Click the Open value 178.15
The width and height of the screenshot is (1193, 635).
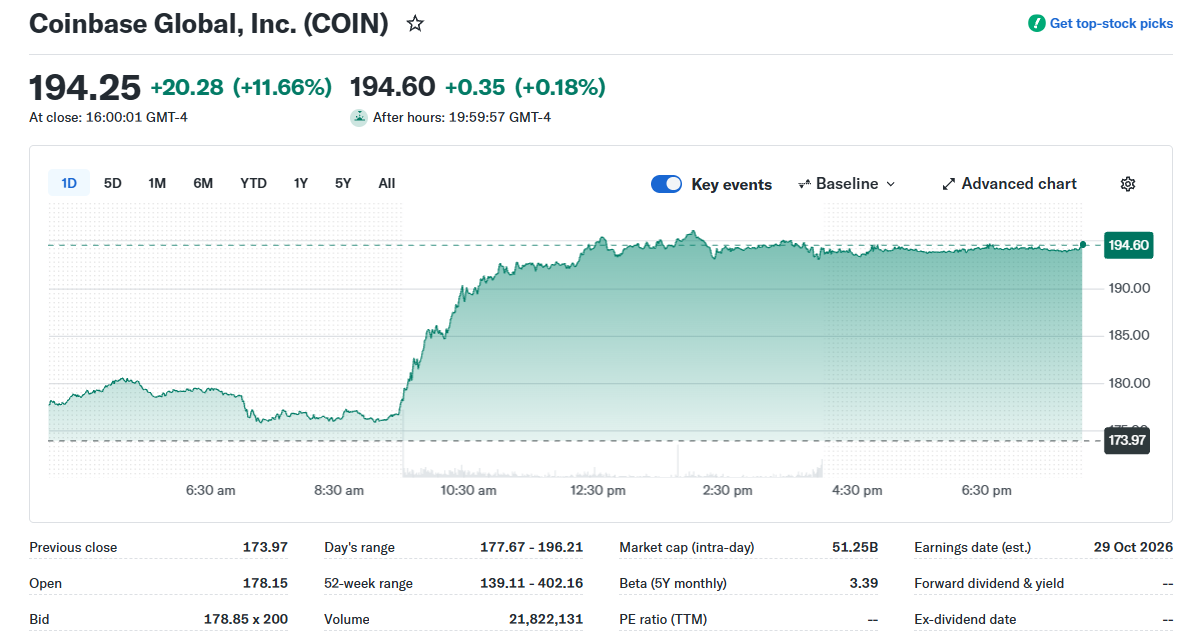tap(265, 583)
